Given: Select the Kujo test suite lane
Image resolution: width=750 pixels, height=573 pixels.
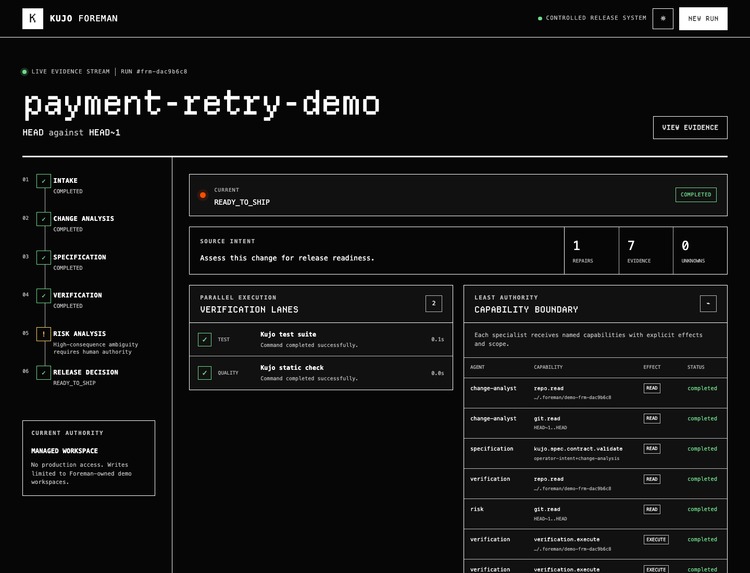Looking at the screenshot, I should 321,339.
